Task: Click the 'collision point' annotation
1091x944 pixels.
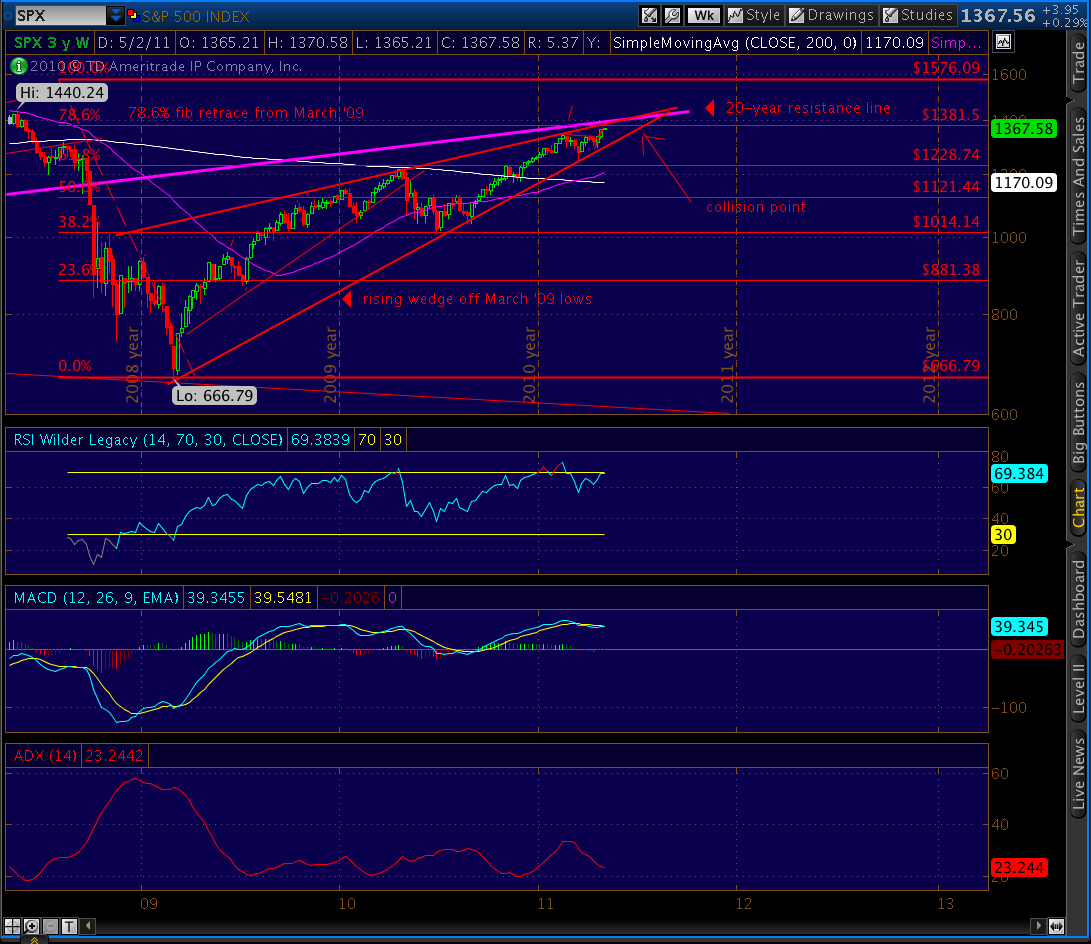Action: tap(756, 207)
